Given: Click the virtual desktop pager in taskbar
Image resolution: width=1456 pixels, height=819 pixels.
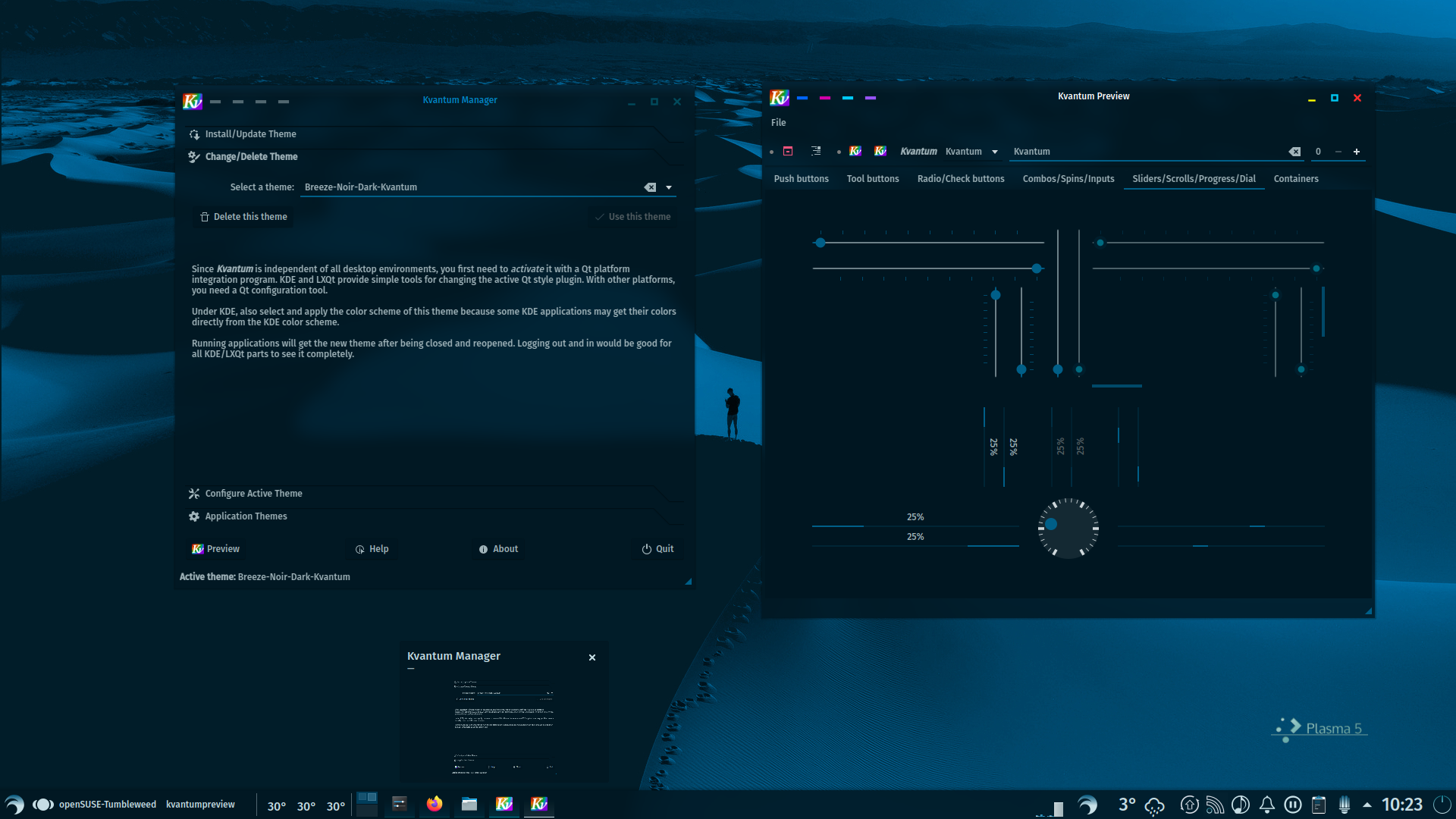Looking at the screenshot, I should [x=367, y=804].
